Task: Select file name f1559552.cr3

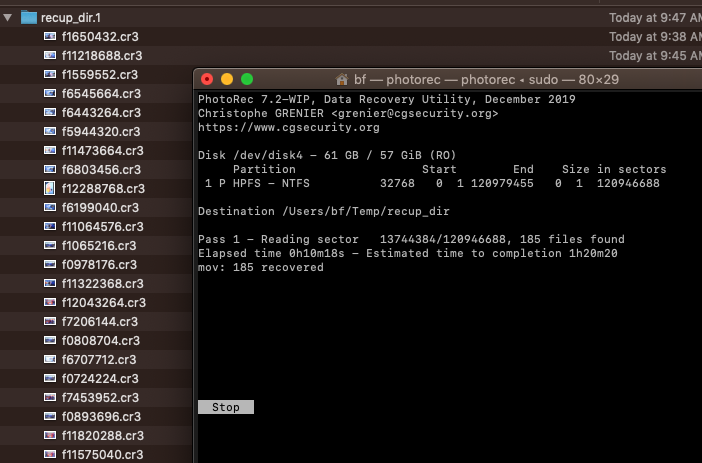Action: [x=100, y=75]
